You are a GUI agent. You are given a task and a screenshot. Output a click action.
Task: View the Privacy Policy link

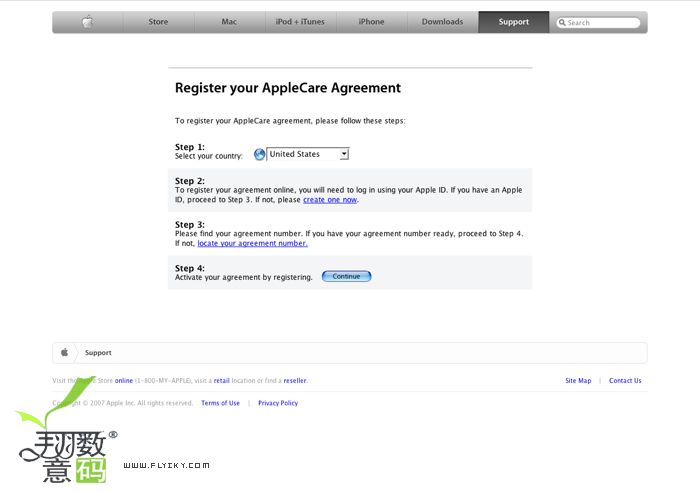click(x=278, y=403)
